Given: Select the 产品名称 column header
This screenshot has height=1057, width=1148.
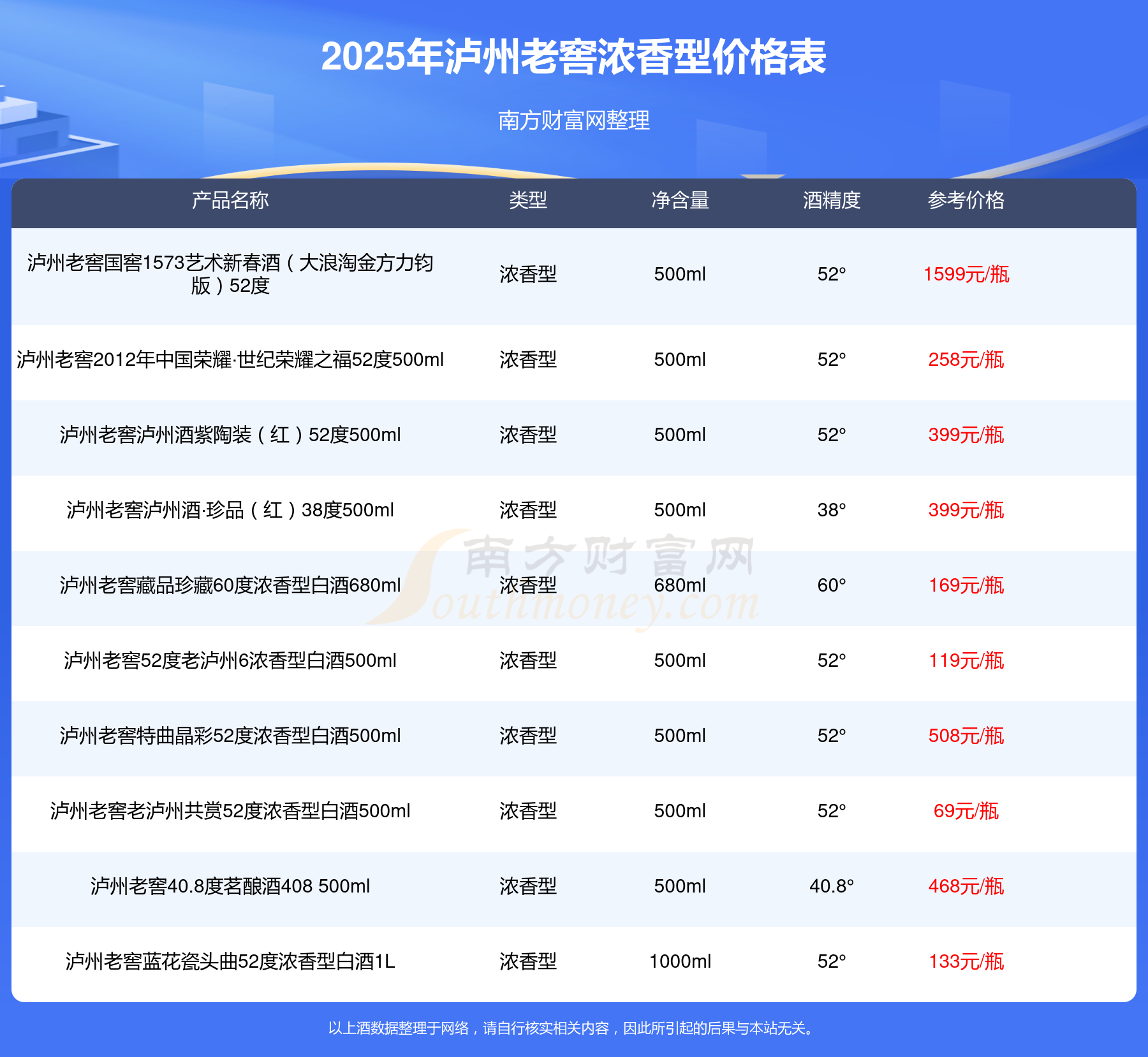Looking at the screenshot, I should (x=230, y=201).
